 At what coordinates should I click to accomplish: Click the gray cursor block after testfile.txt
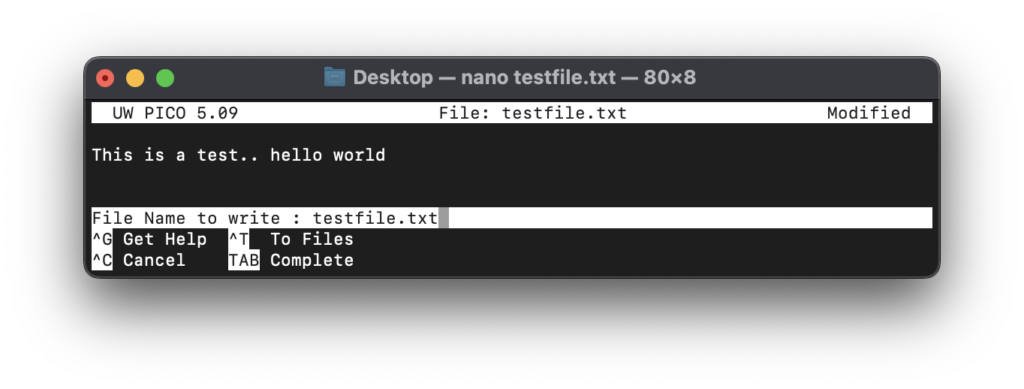point(443,218)
